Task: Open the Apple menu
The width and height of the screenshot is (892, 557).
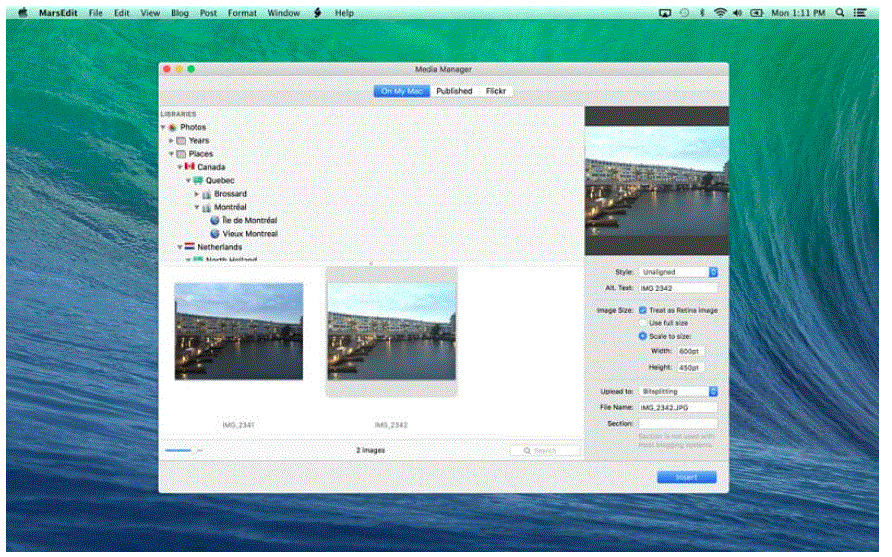Action: (x=23, y=13)
